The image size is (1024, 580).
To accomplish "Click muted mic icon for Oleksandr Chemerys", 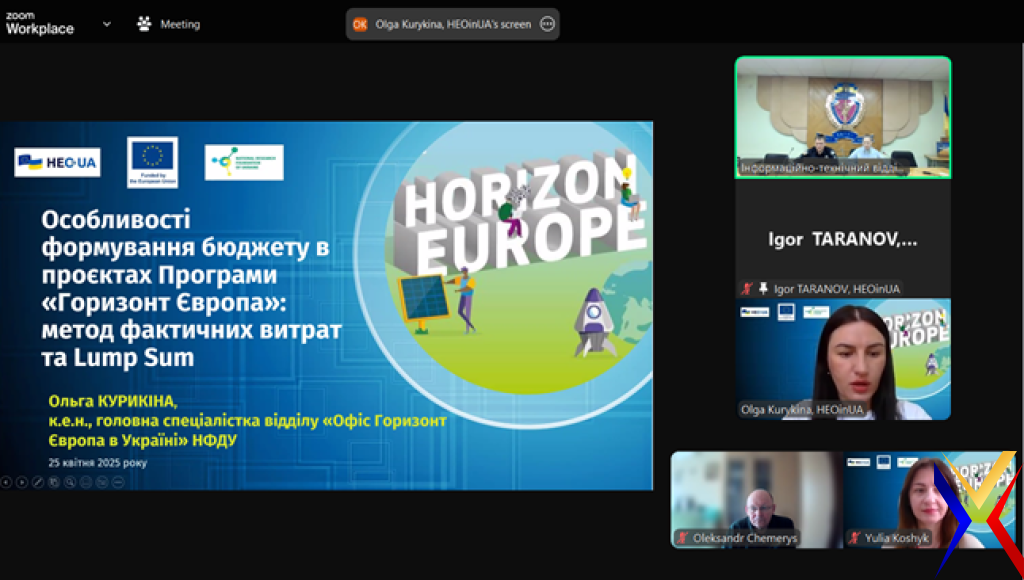I will (x=682, y=538).
